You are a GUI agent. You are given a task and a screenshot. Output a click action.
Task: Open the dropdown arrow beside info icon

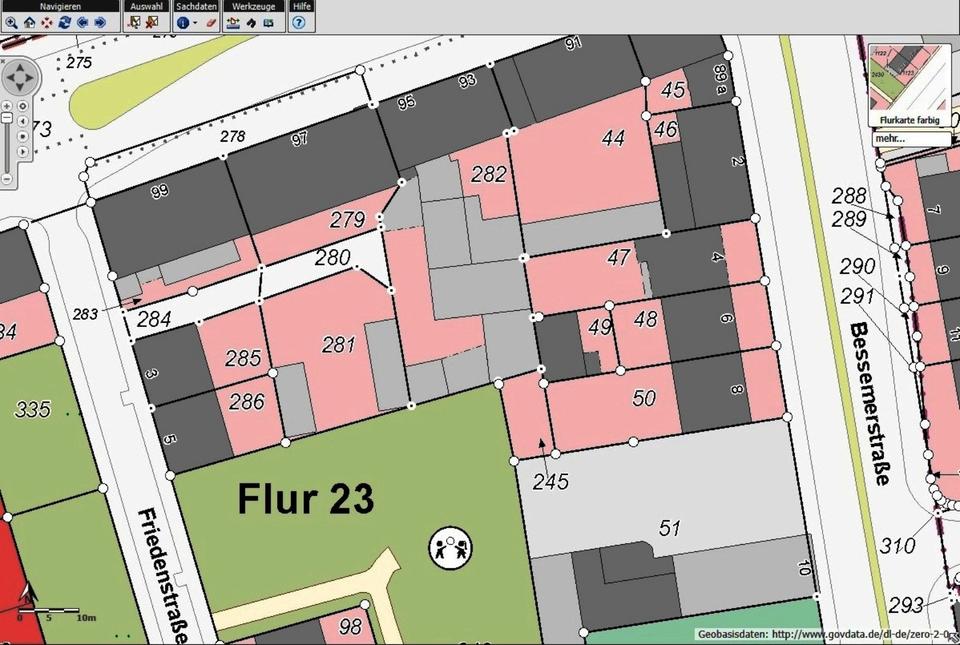[x=195, y=22]
